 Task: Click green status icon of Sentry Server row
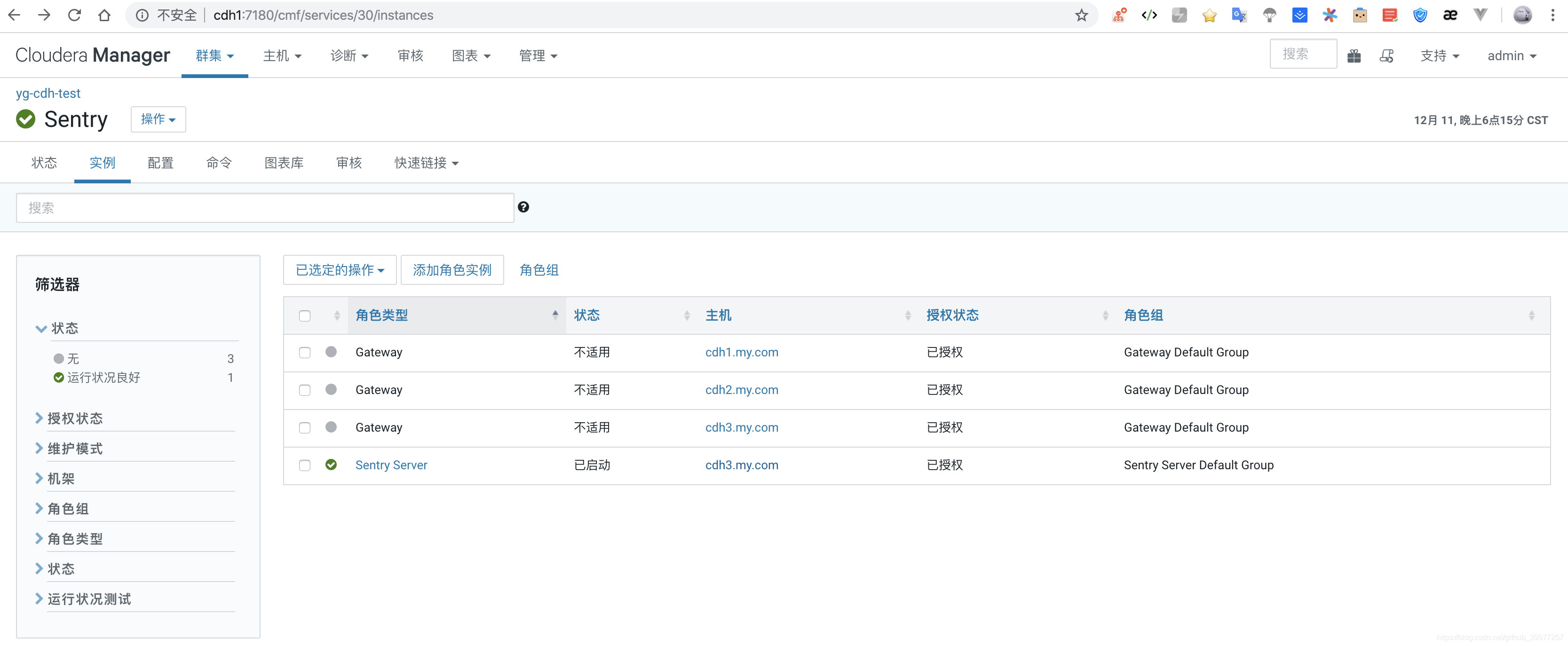tap(331, 465)
